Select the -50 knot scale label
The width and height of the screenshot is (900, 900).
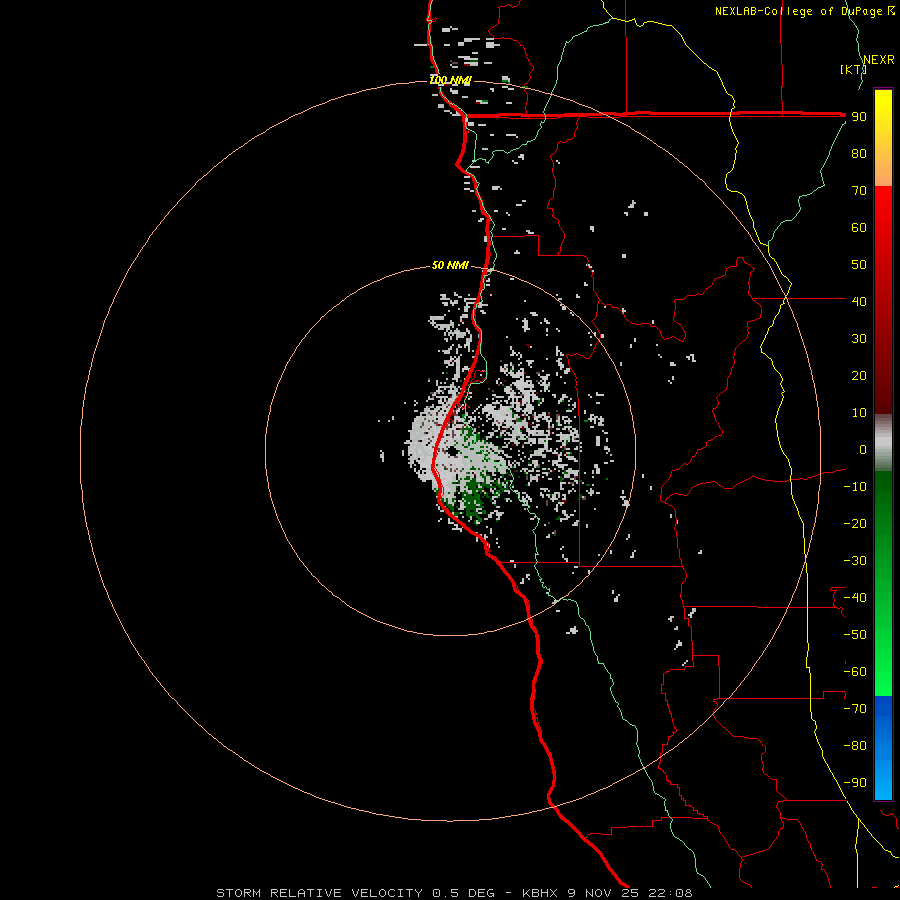coord(855,635)
